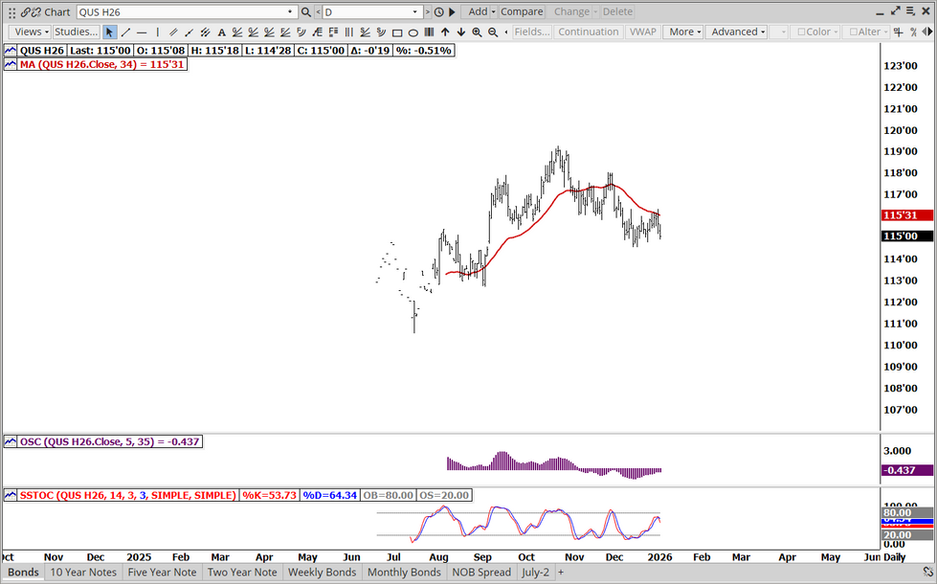Select the rectangle drawing tool

(397, 32)
